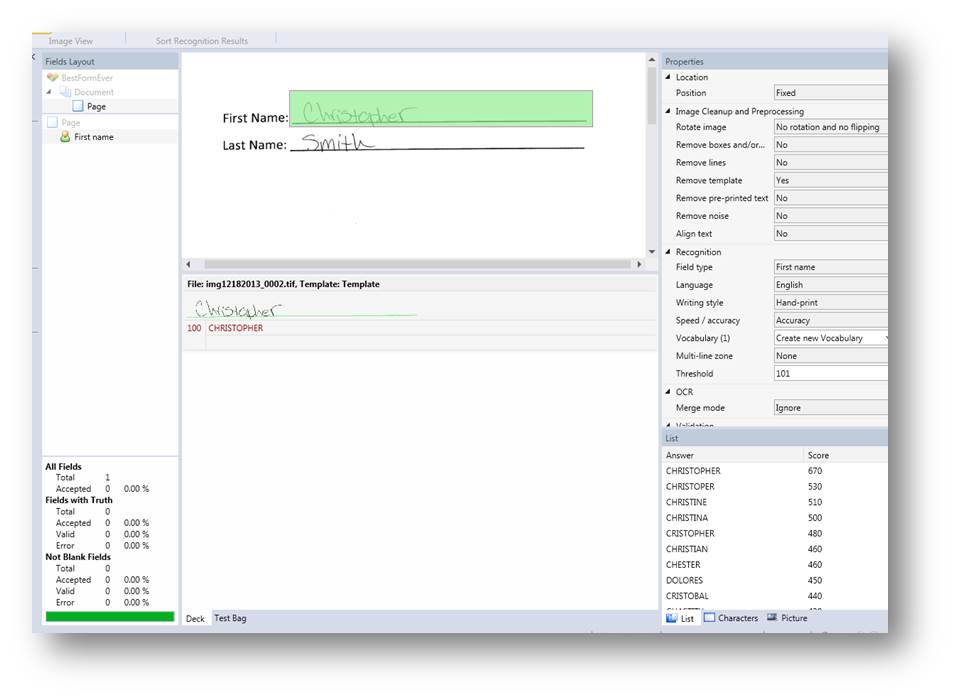The image size is (953, 698).
Task: Click the List tab icon
Action: click(x=672, y=618)
